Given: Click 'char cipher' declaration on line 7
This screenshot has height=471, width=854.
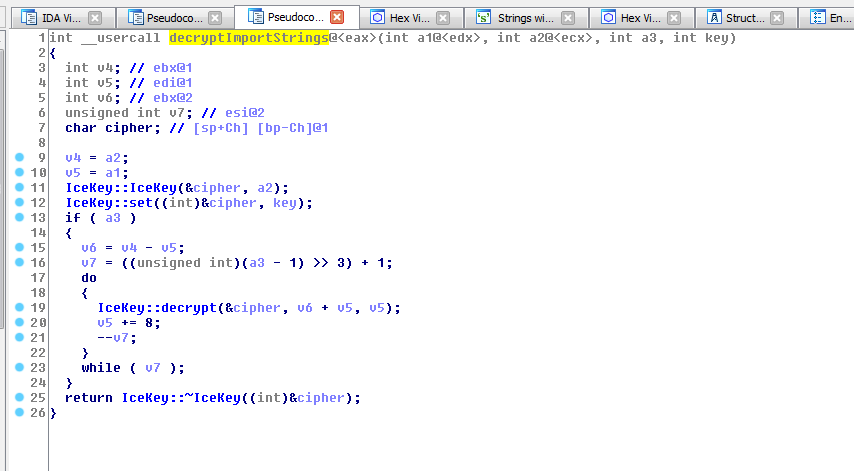Looking at the screenshot, I should [x=113, y=128].
